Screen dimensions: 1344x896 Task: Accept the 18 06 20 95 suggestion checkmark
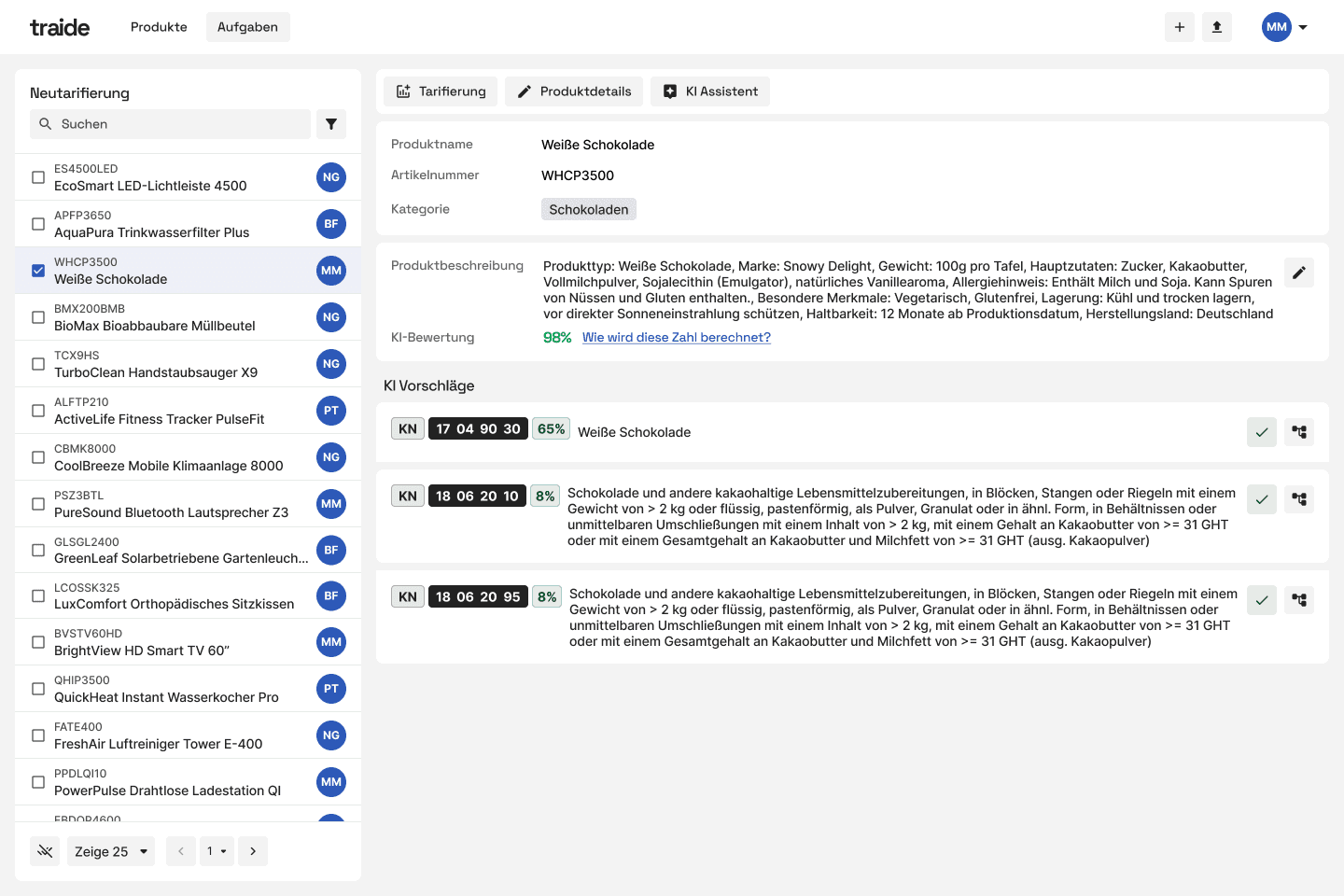click(1262, 600)
